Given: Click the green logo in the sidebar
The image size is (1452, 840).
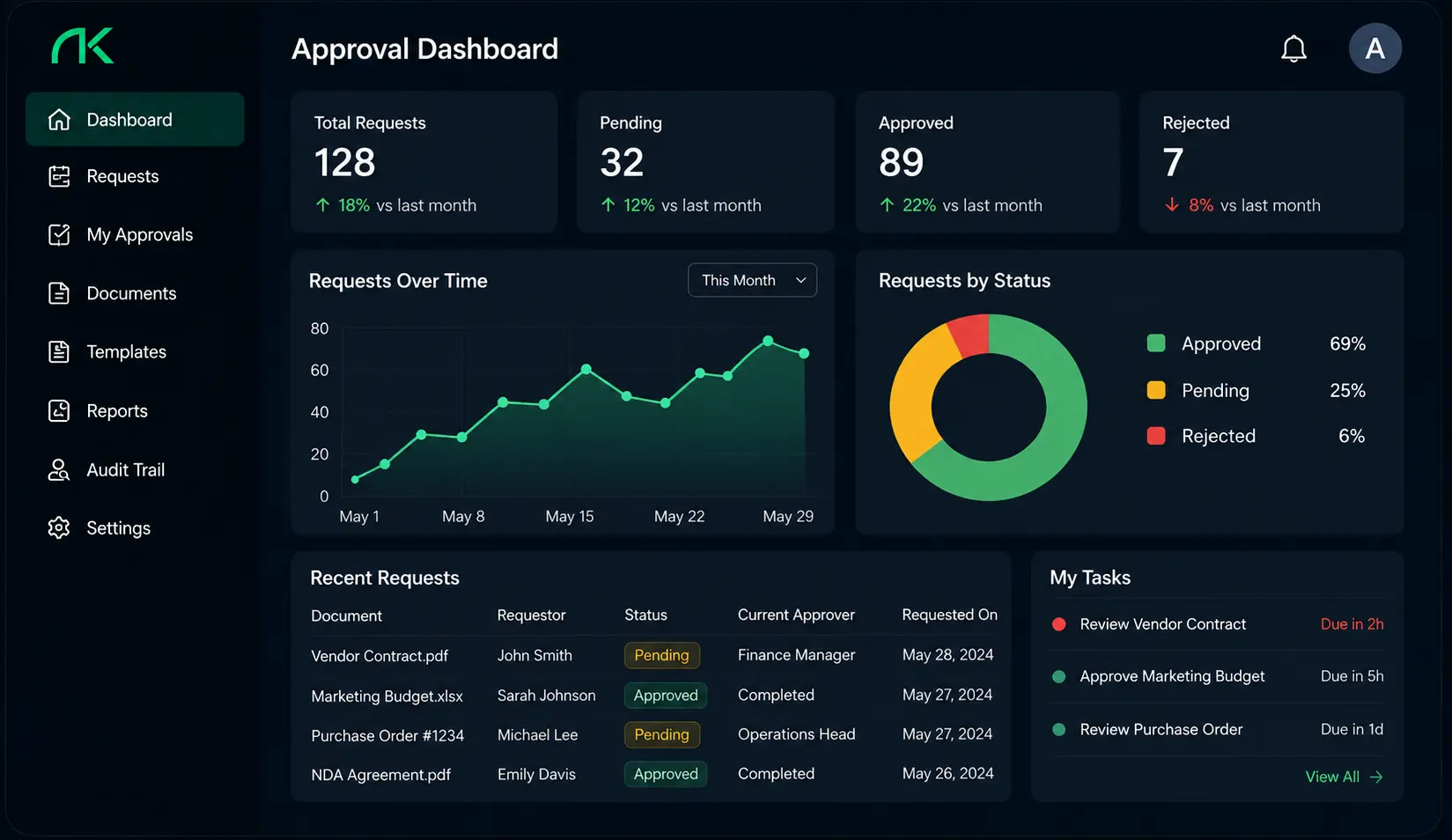Looking at the screenshot, I should [x=83, y=46].
